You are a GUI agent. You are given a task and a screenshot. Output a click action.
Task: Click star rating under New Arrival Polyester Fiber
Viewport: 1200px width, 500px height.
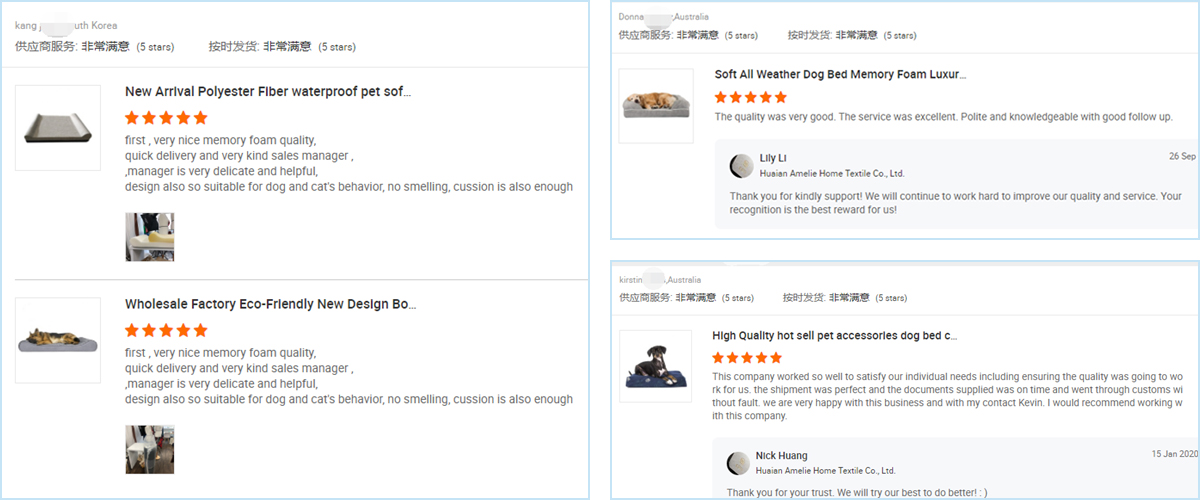166,117
